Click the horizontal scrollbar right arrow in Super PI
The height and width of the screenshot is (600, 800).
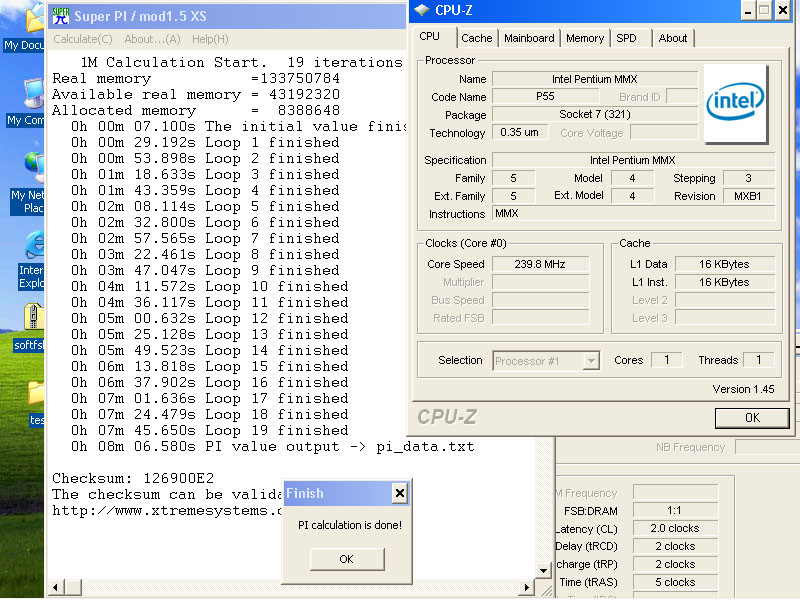[x=527, y=588]
